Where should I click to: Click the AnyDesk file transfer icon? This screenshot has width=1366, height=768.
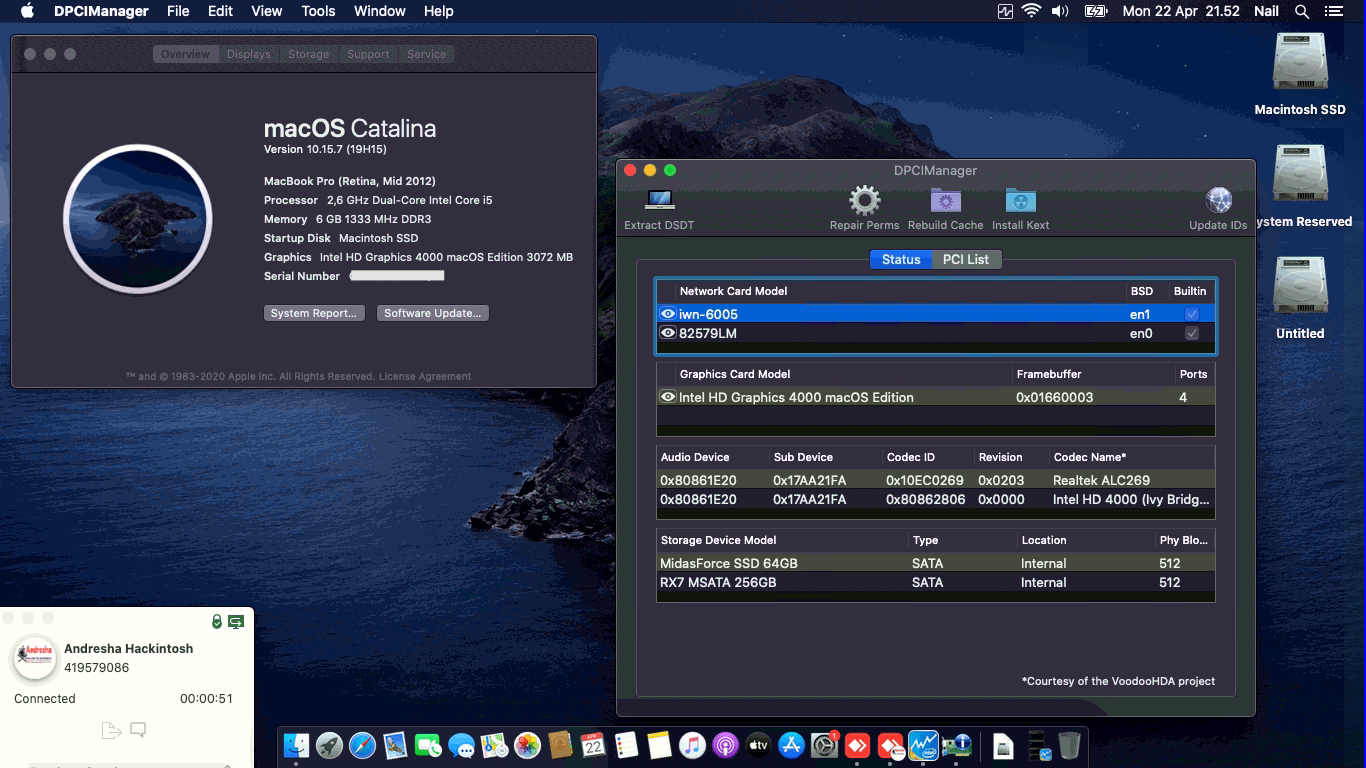click(111, 730)
